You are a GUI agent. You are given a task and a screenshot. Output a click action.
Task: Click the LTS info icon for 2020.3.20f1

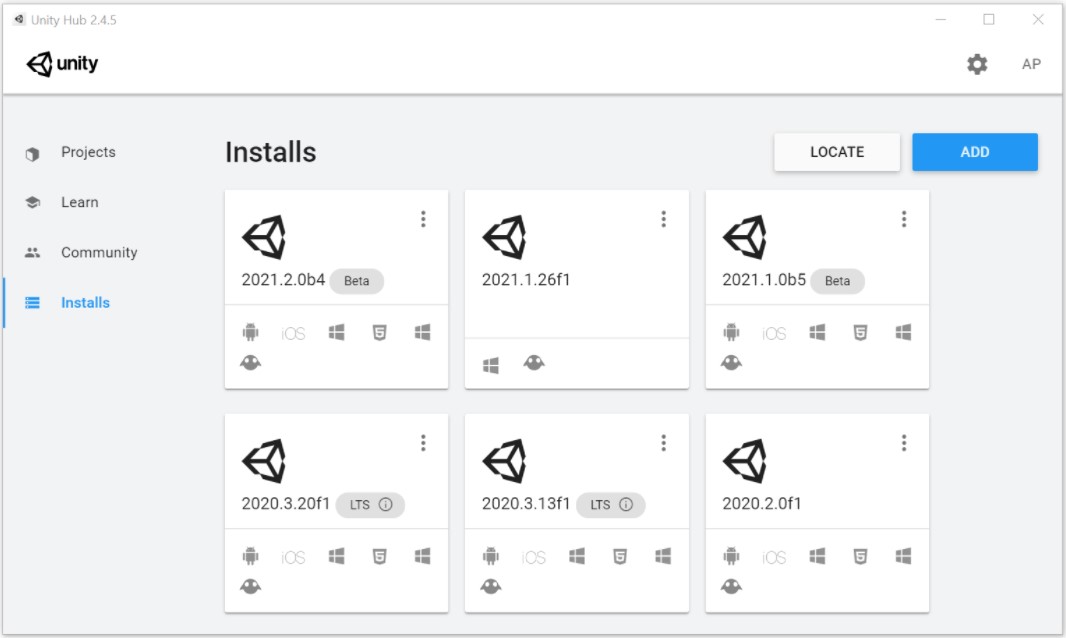[386, 505]
